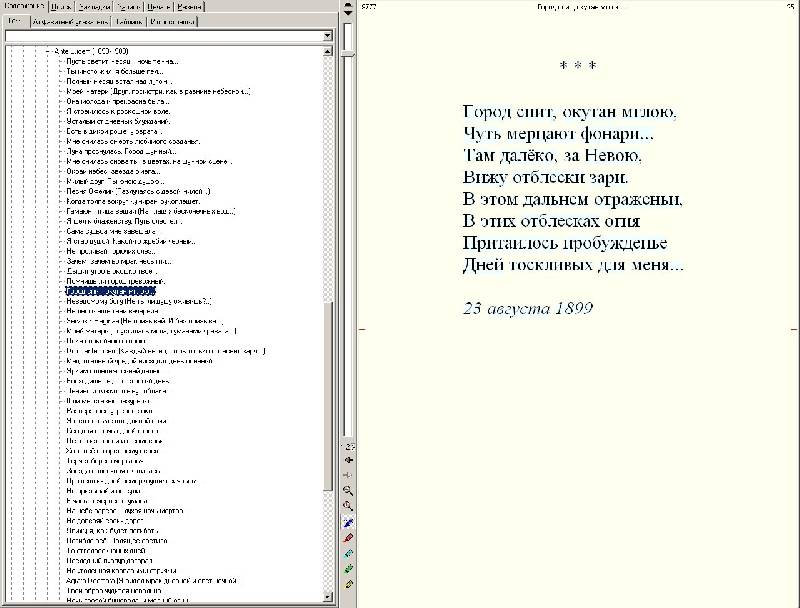Open the Иллюстрации sub-tab
This screenshot has width=800, height=608.
[172, 21]
